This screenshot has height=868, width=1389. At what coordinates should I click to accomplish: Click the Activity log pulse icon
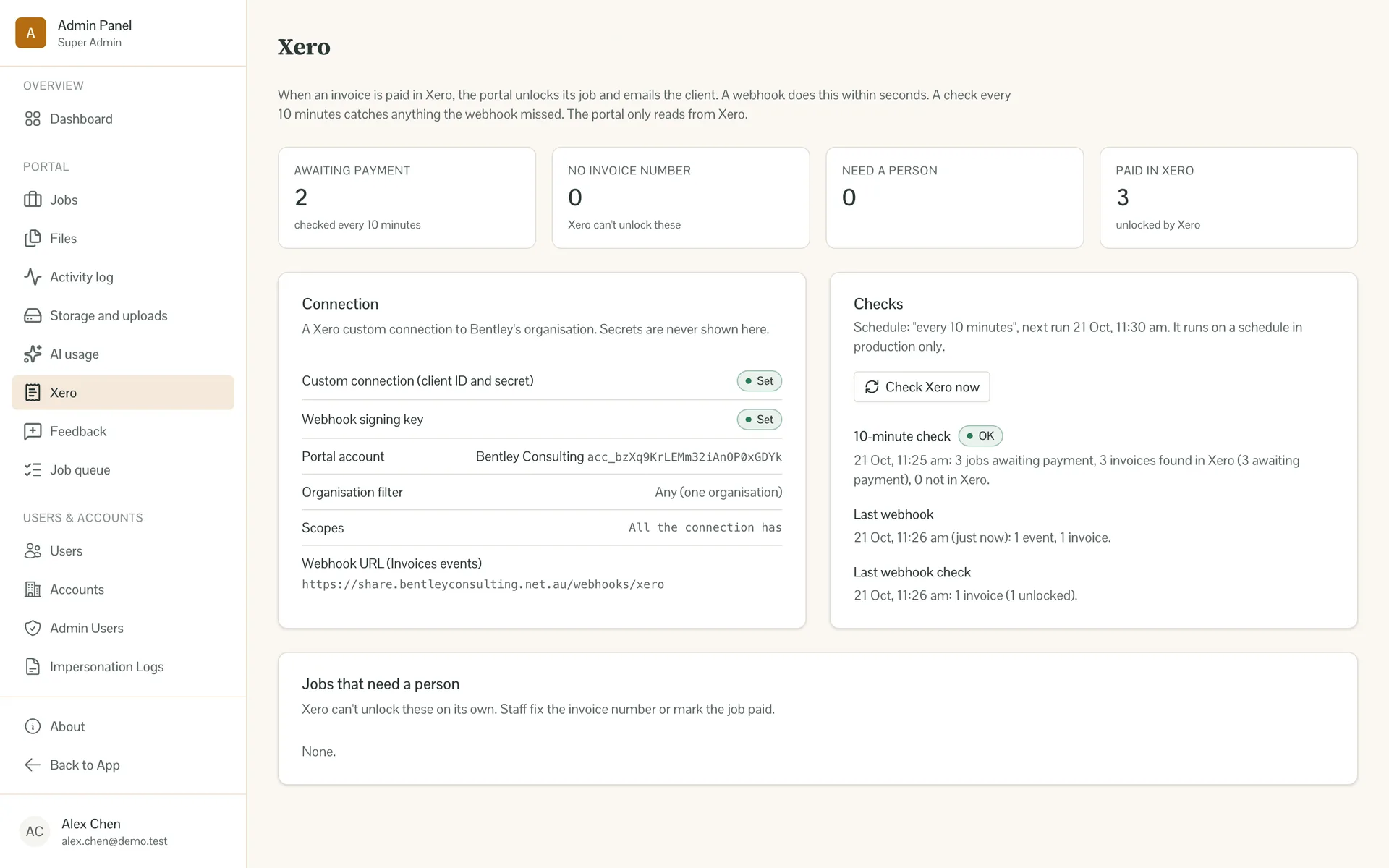33,277
